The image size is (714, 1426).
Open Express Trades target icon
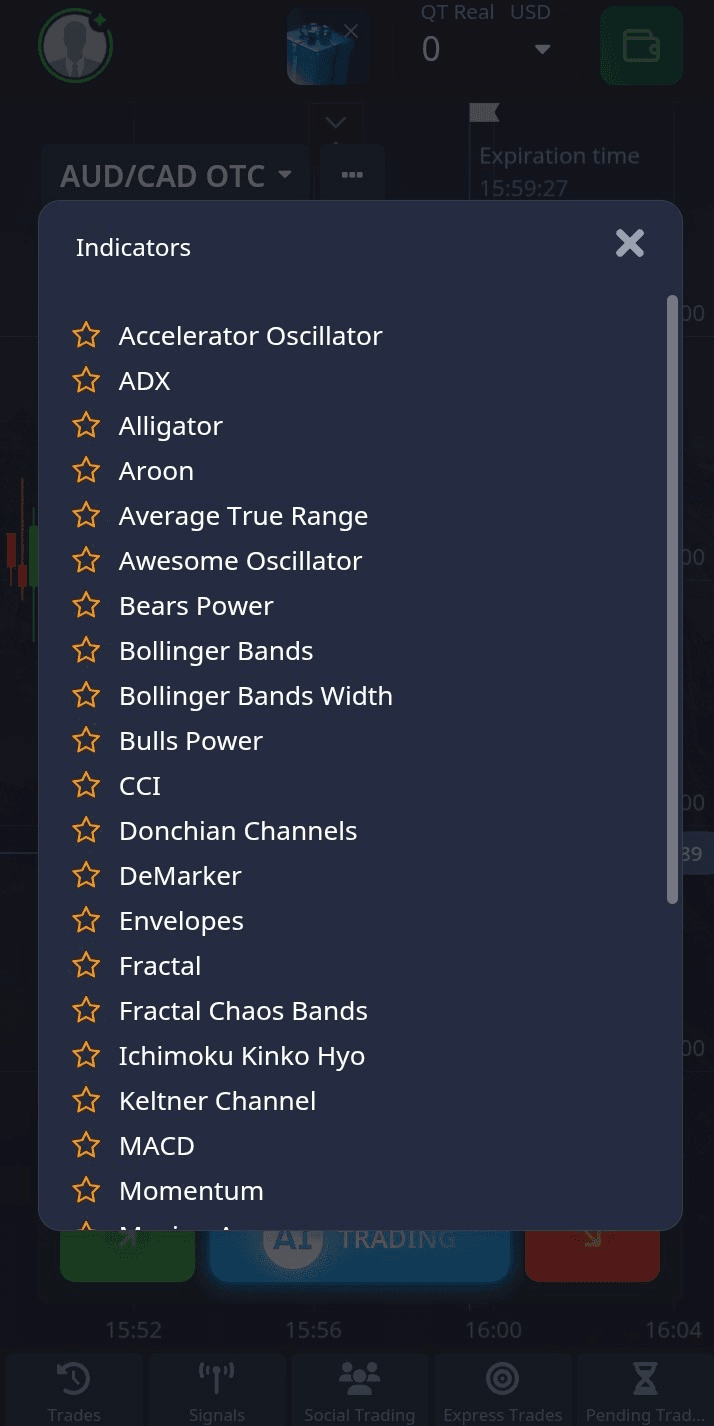pyautogui.click(x=502, y=1388)
